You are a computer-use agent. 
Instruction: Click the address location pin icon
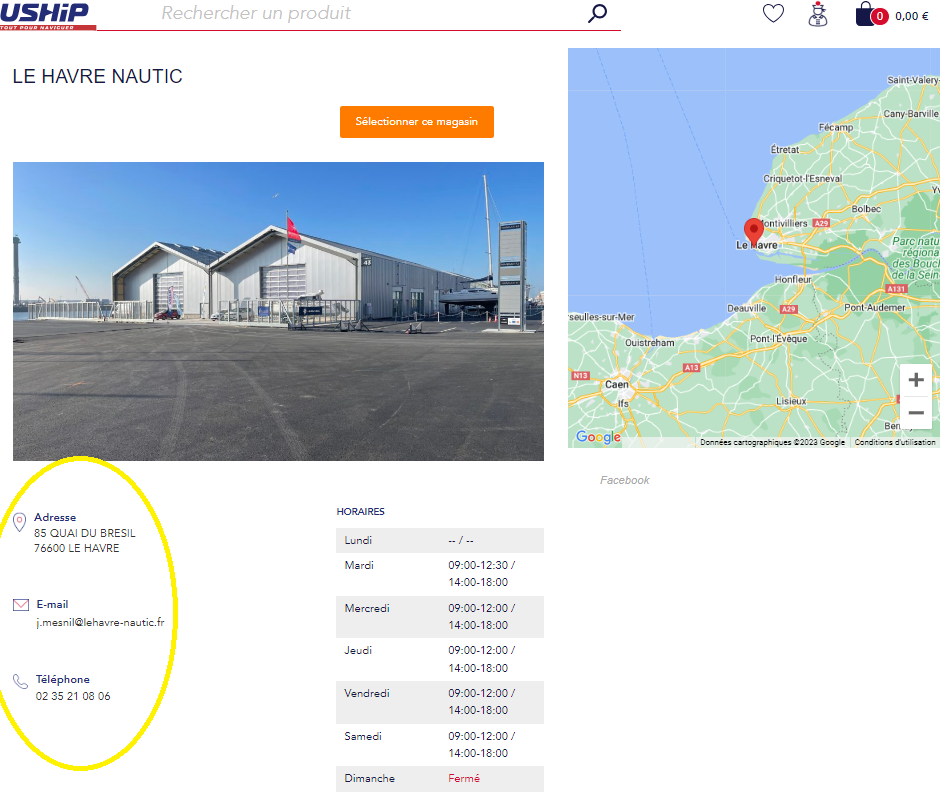pyautogui.click(x=20, y=522)
